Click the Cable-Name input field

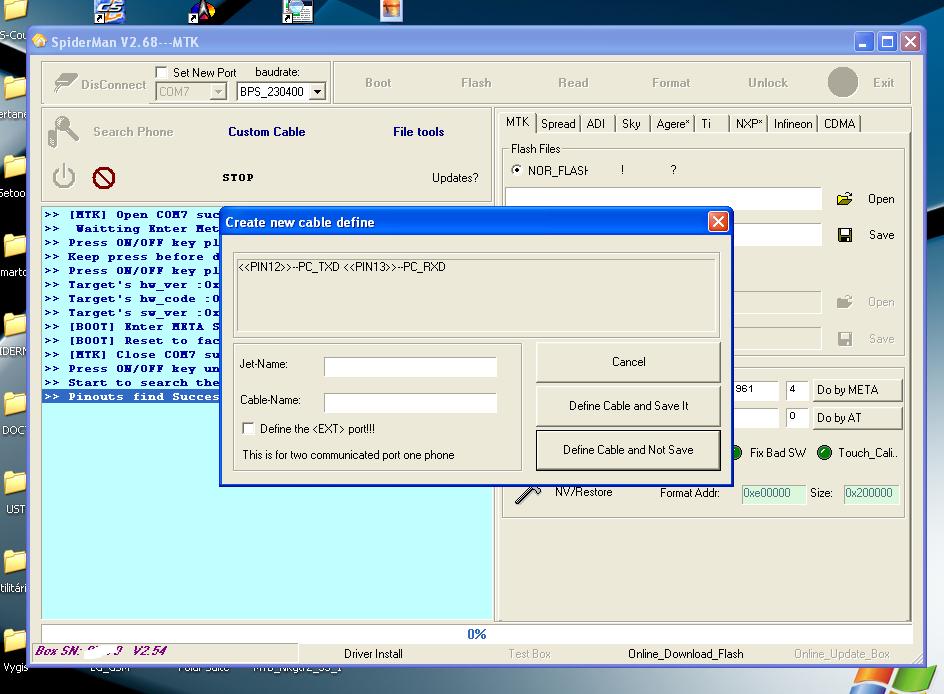[410, 402]
